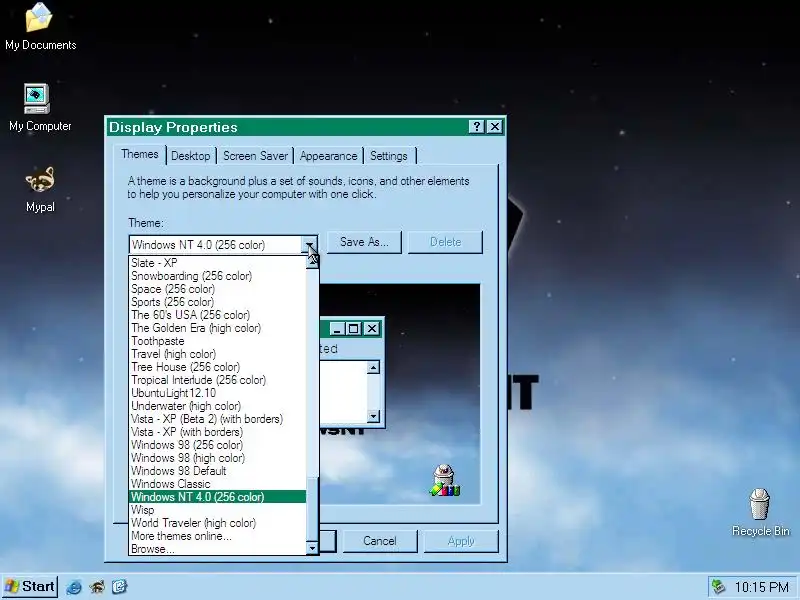
Task: Select the My Computer desktop icon
Action: click(40, 108)
